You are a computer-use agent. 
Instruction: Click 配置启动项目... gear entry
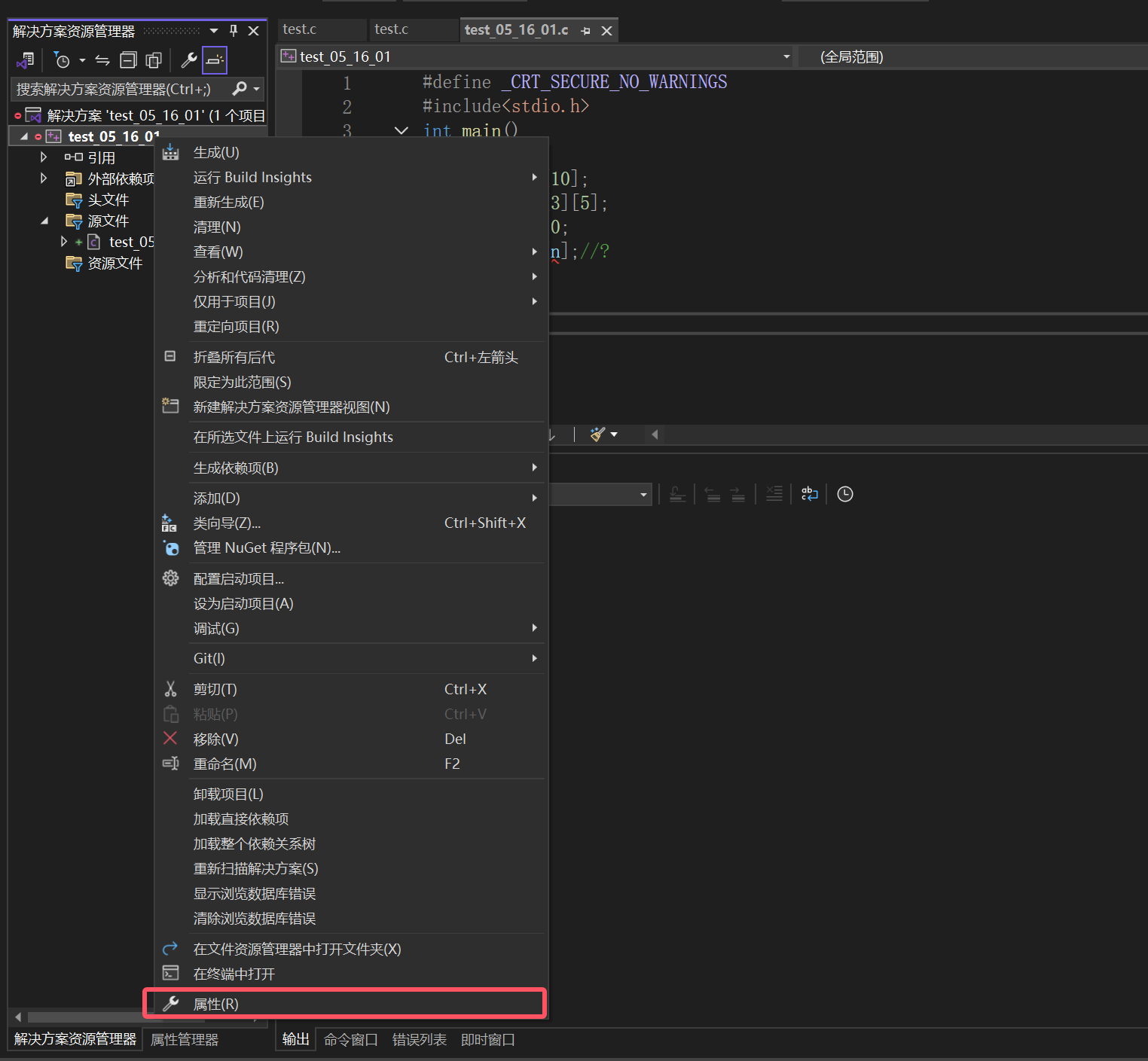351,579
